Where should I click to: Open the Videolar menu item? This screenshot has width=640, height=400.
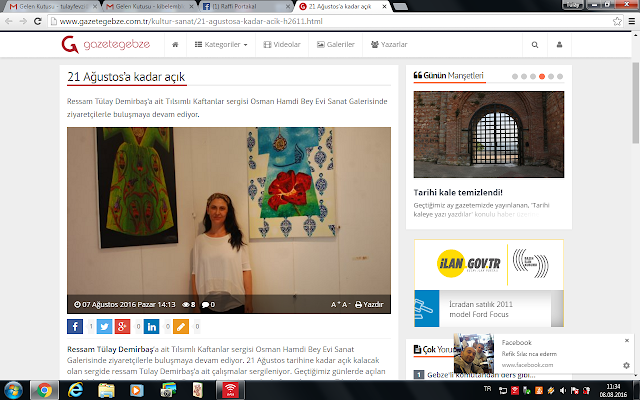(x=282, y=44)
